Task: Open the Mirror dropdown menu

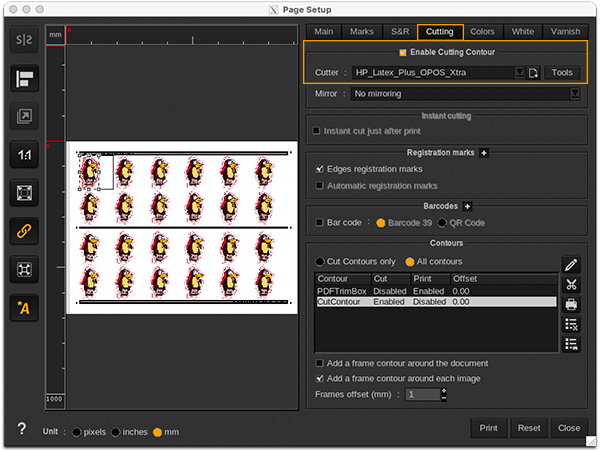Action: [574, 94]
